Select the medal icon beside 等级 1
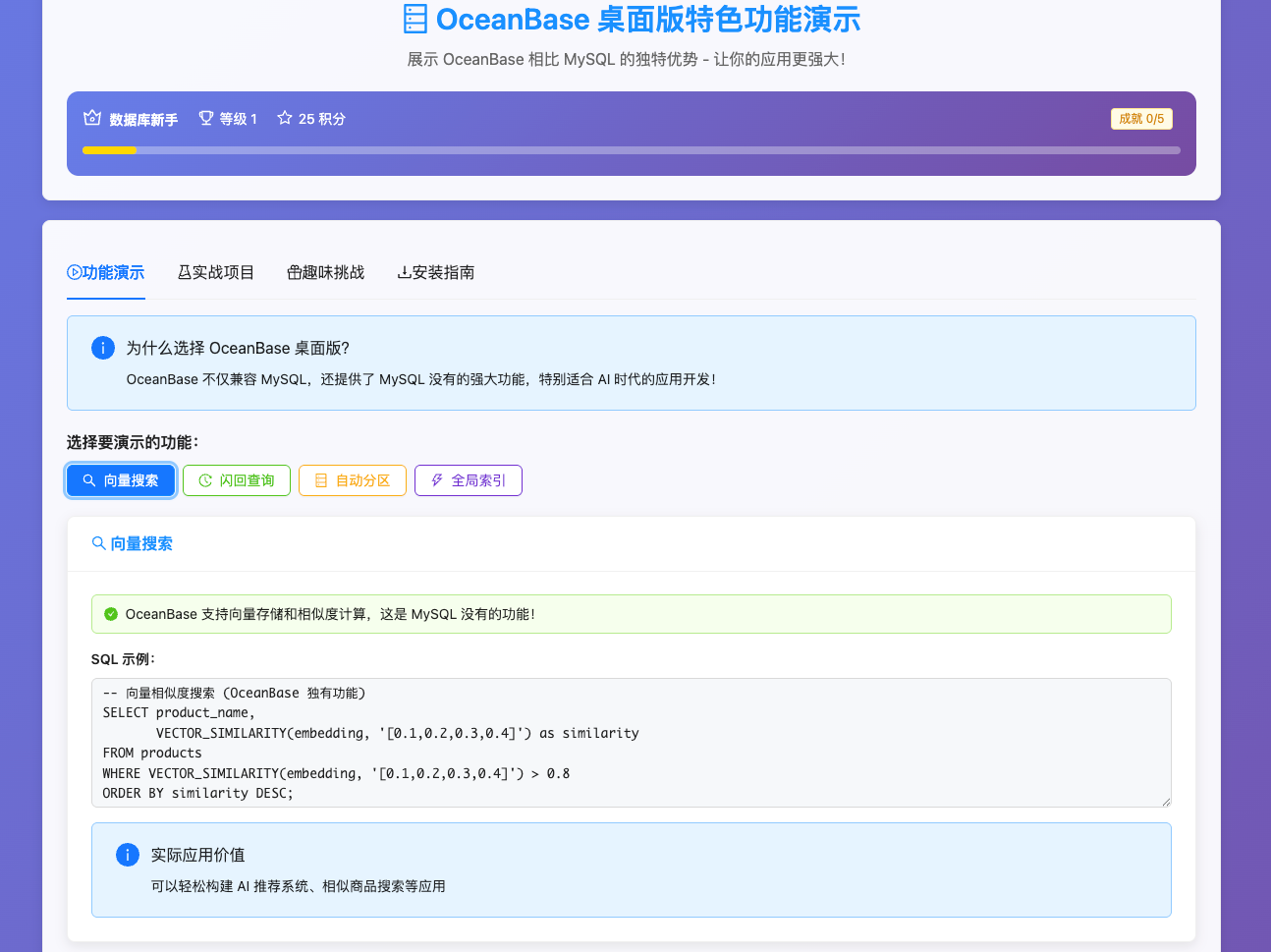 [204, 118]
